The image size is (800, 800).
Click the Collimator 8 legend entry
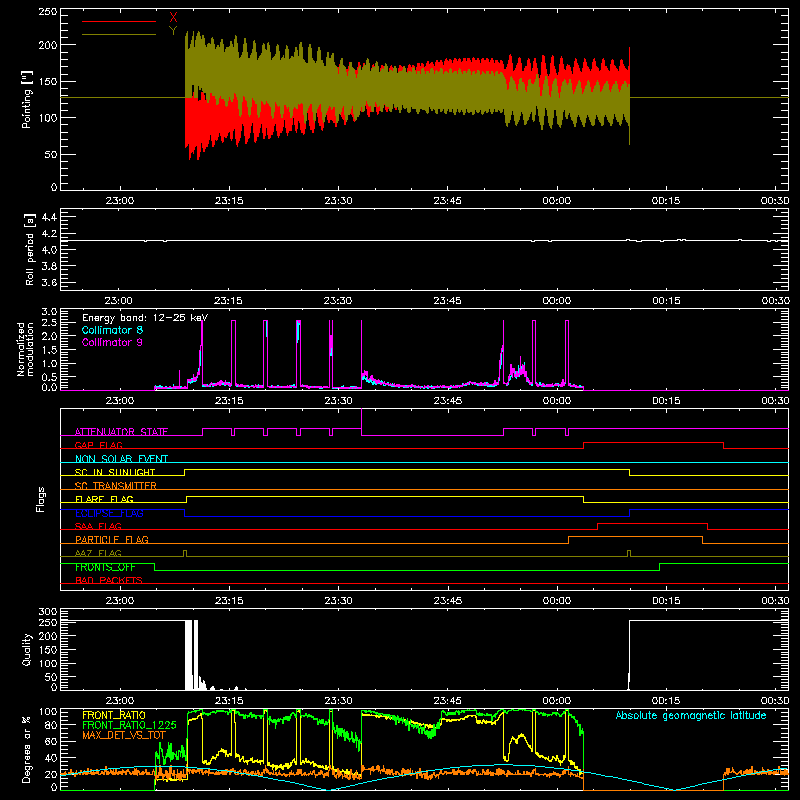coord(112,330)
